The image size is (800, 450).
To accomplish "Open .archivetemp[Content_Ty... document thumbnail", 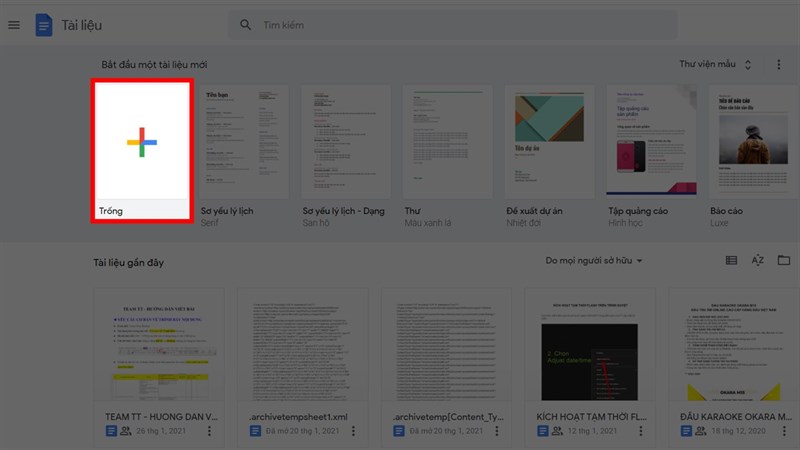I will 446,344.
